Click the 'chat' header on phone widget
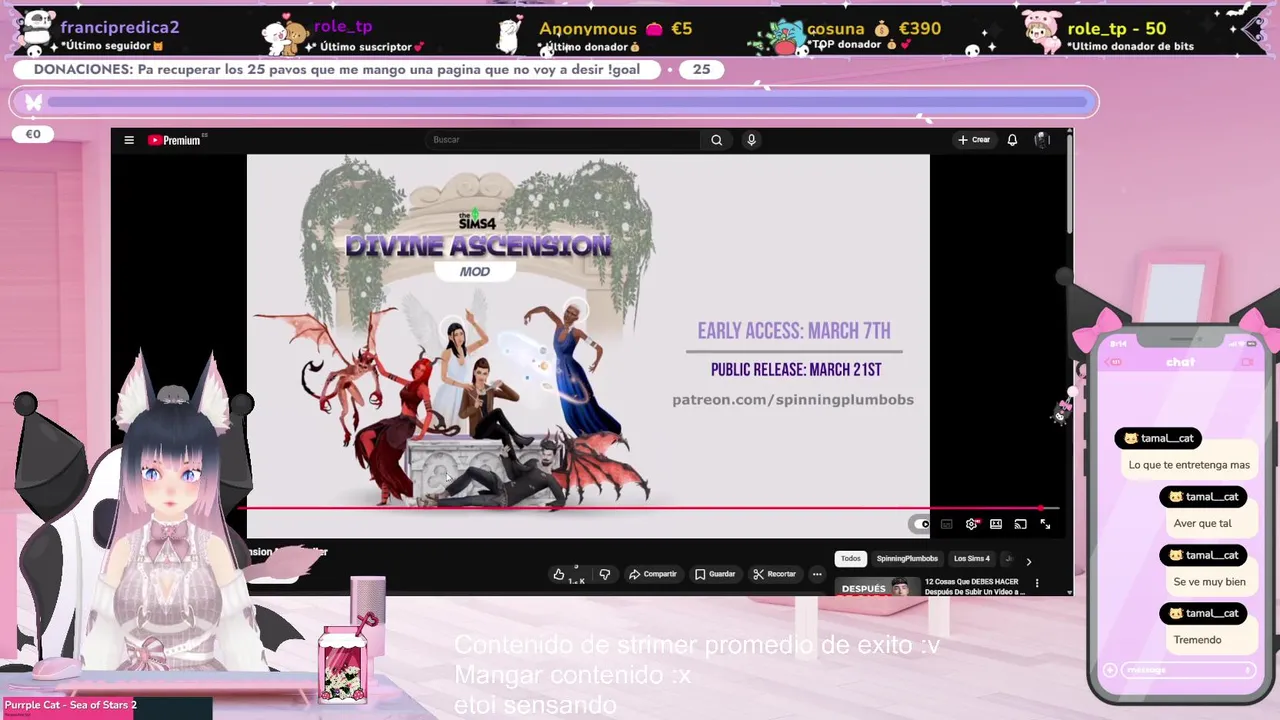The width and height of the screenshot is (1280, 720). (1180, 362)
